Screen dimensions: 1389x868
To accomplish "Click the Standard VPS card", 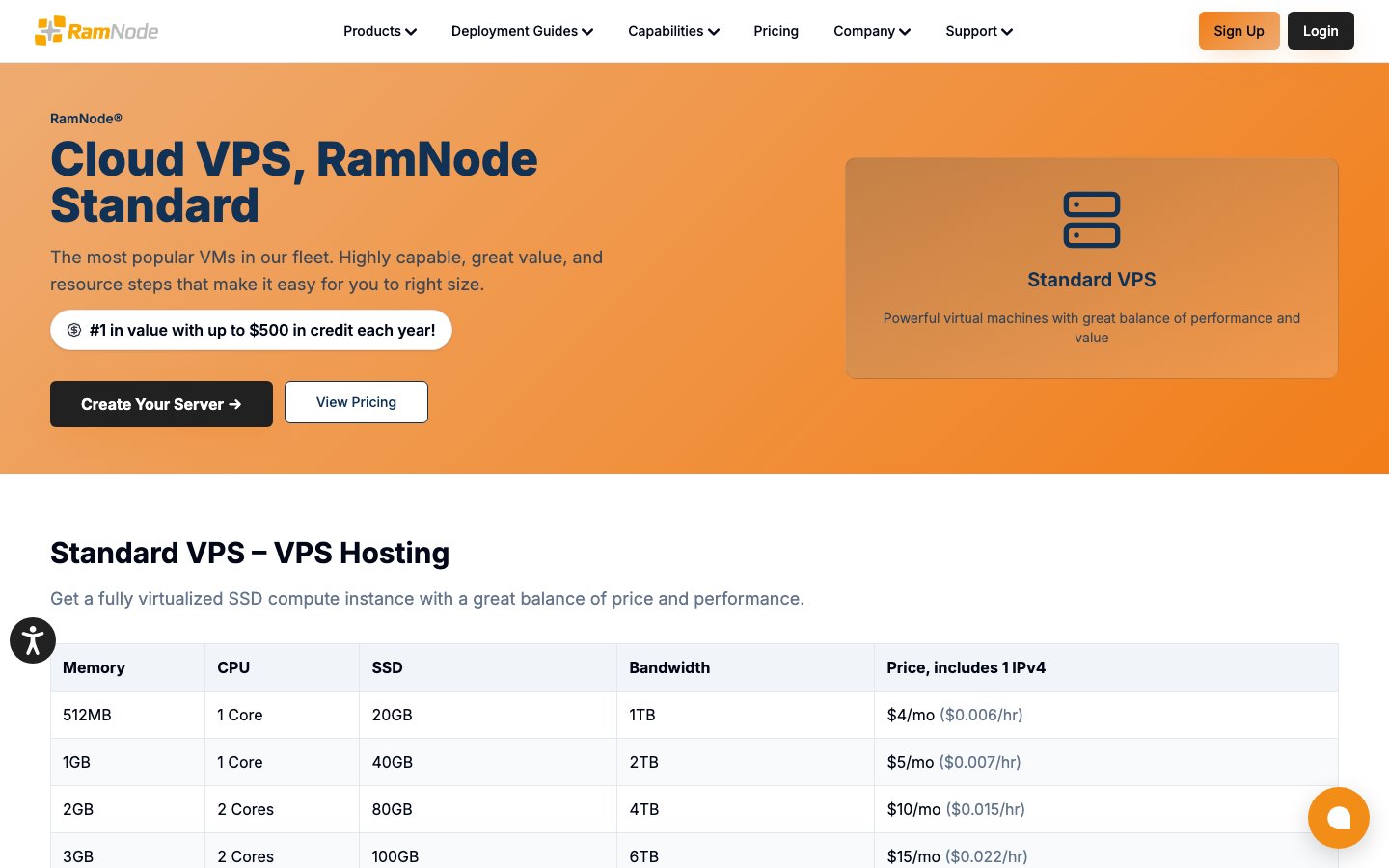I will (1092, 268).
